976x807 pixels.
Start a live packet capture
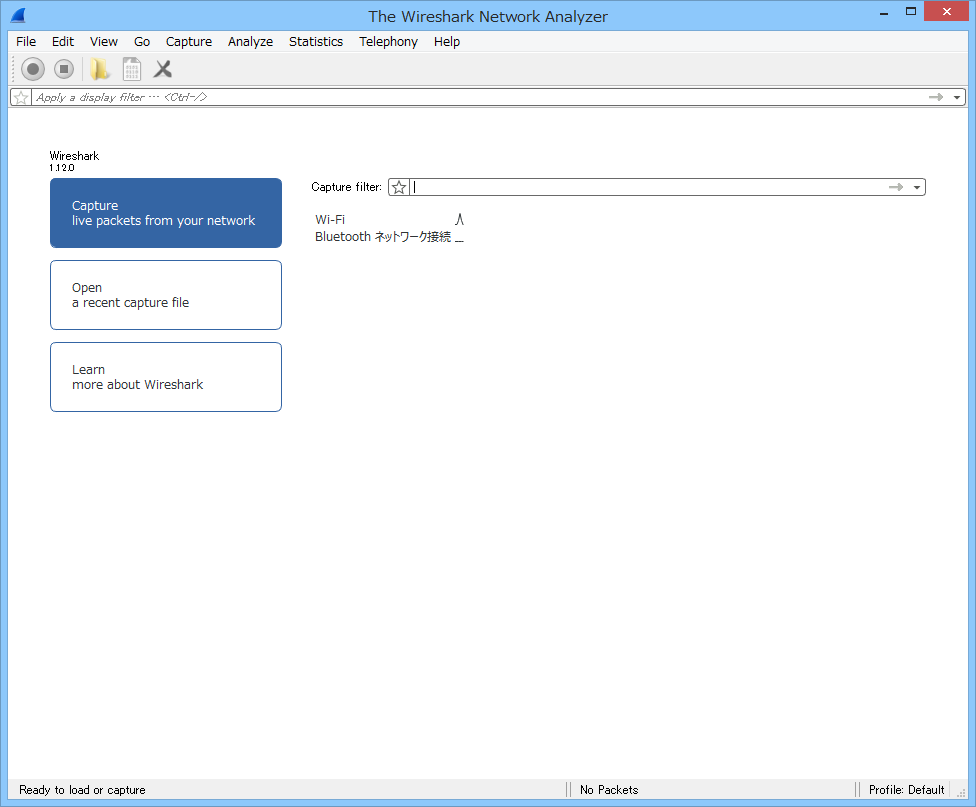click(x=32, y=69)
